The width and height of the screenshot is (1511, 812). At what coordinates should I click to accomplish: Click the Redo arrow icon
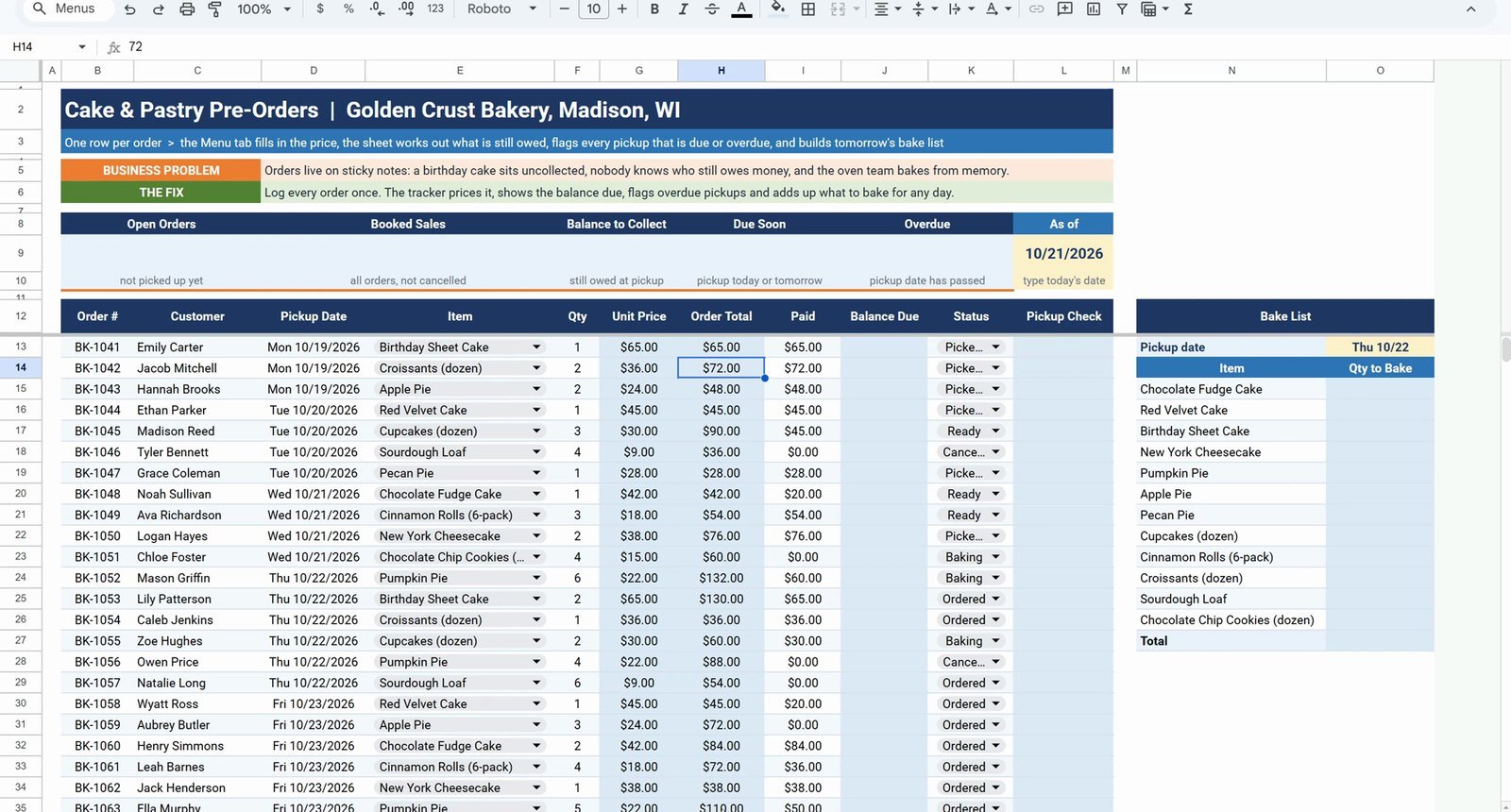pos(159,9)
